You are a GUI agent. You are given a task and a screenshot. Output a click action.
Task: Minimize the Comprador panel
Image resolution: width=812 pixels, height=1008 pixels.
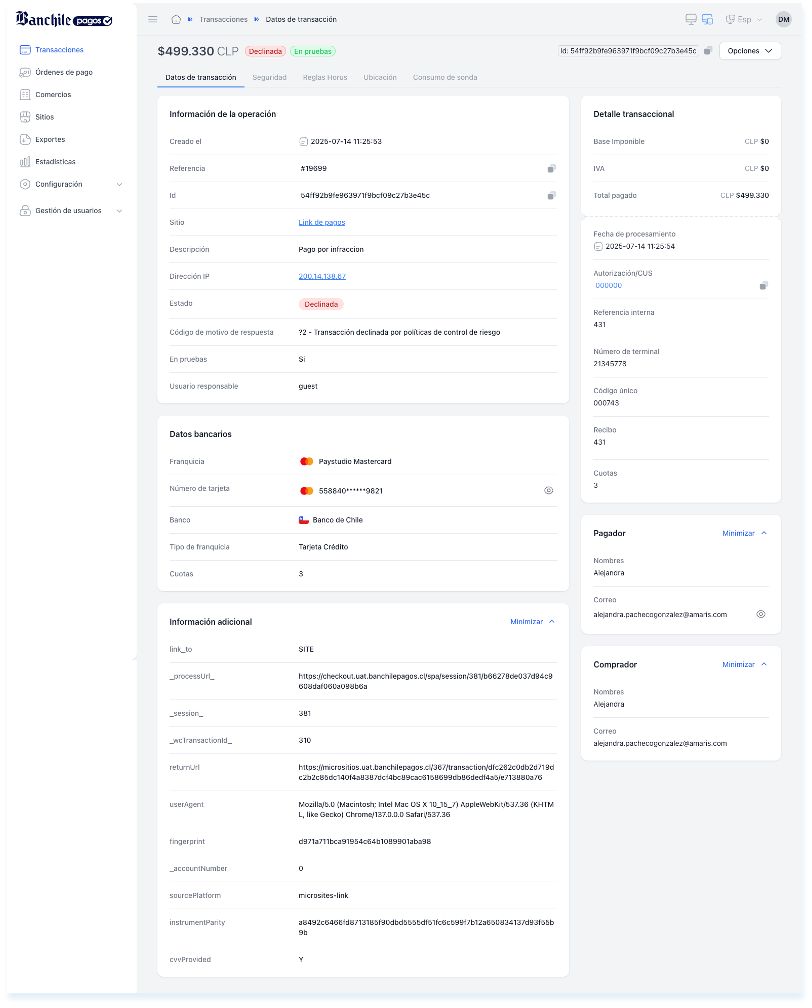pyautogui.click(x=744, y=665)
